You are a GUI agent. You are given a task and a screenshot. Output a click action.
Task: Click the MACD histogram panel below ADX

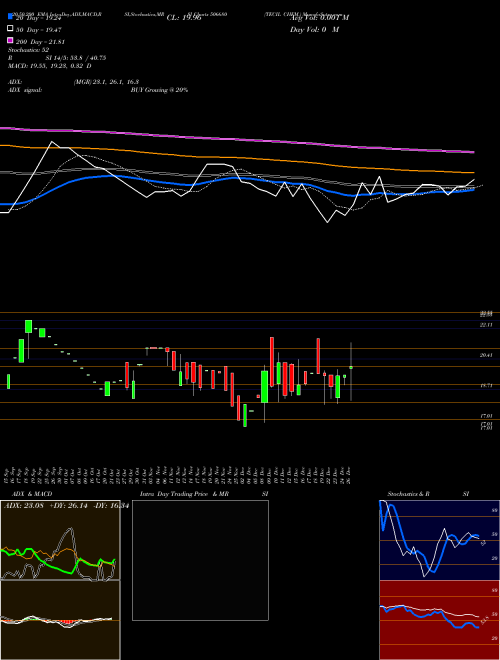pos(60,620)
